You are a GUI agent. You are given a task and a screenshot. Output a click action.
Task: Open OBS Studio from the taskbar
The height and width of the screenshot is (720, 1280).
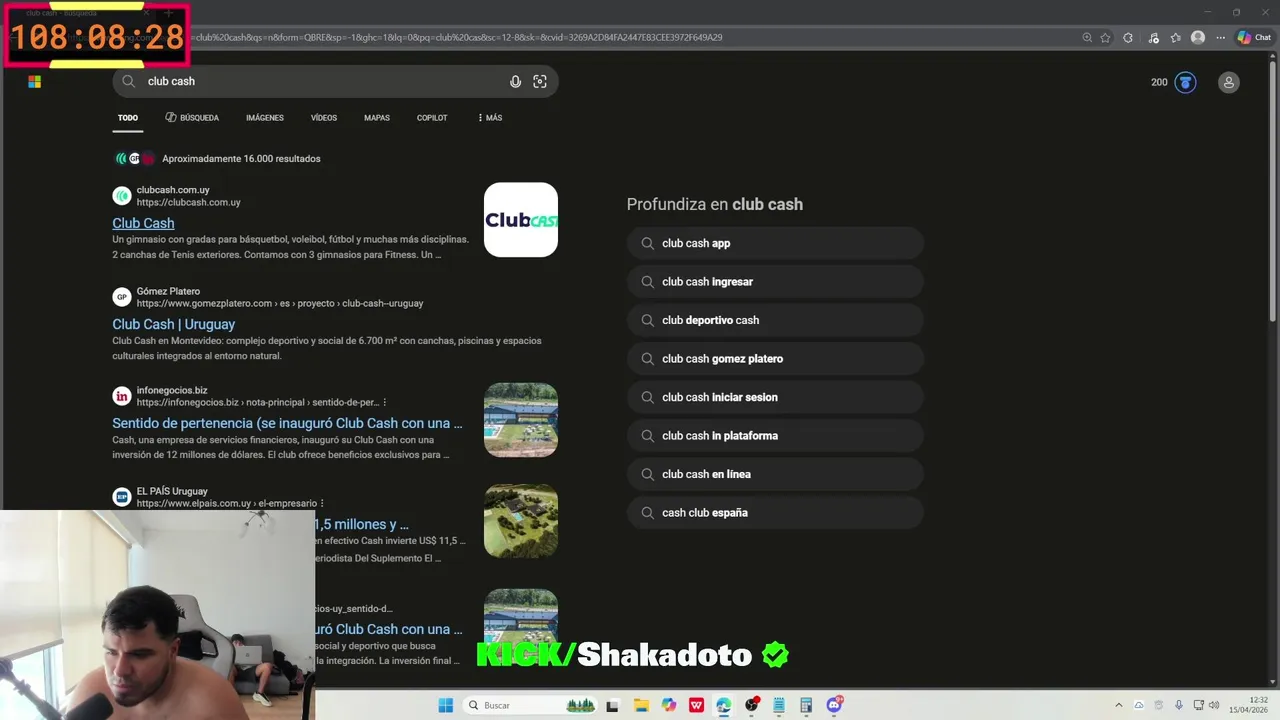751,705
